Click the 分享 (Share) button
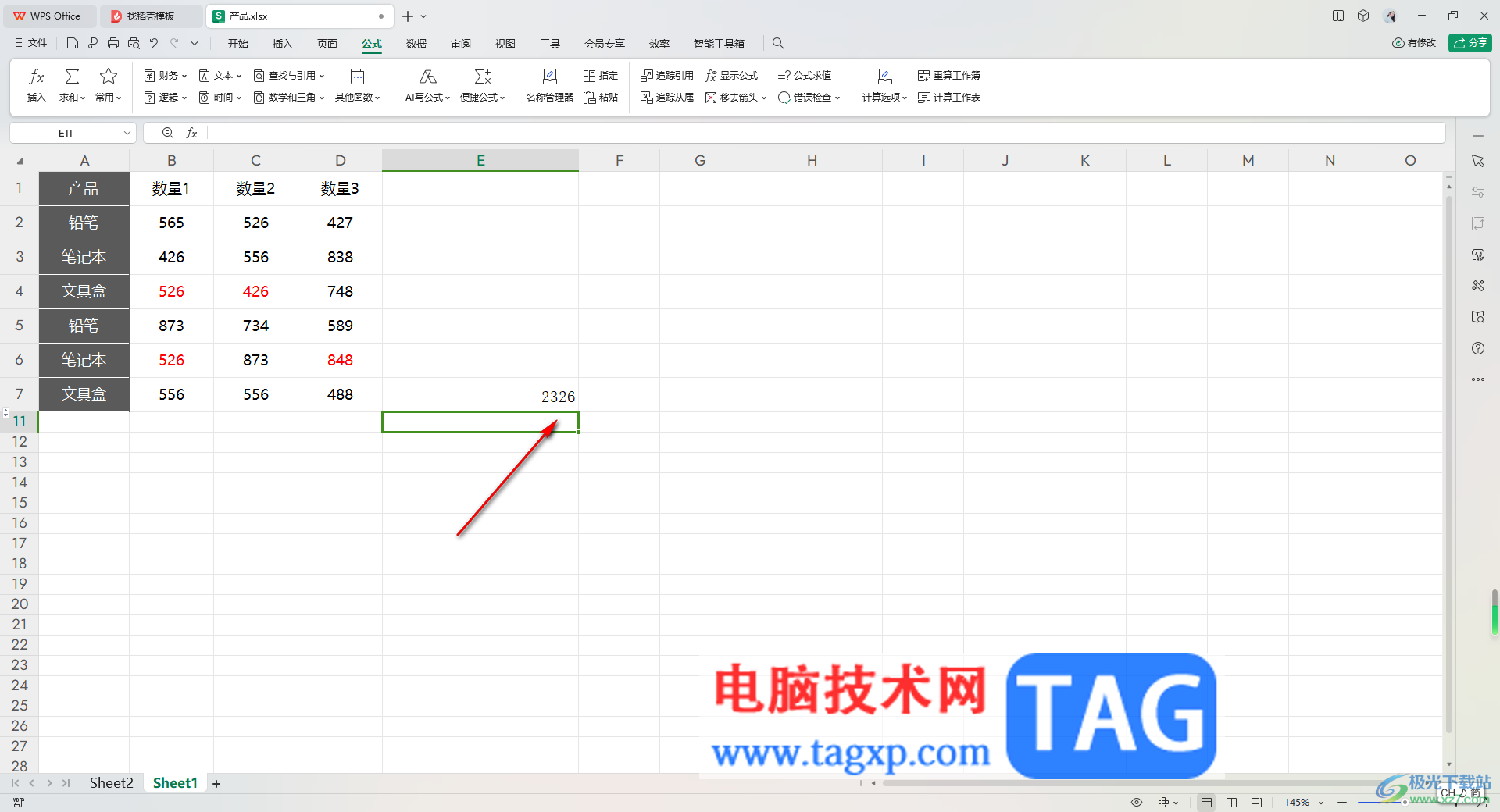Screen dimensions: 1500x812 (1470, 43)
